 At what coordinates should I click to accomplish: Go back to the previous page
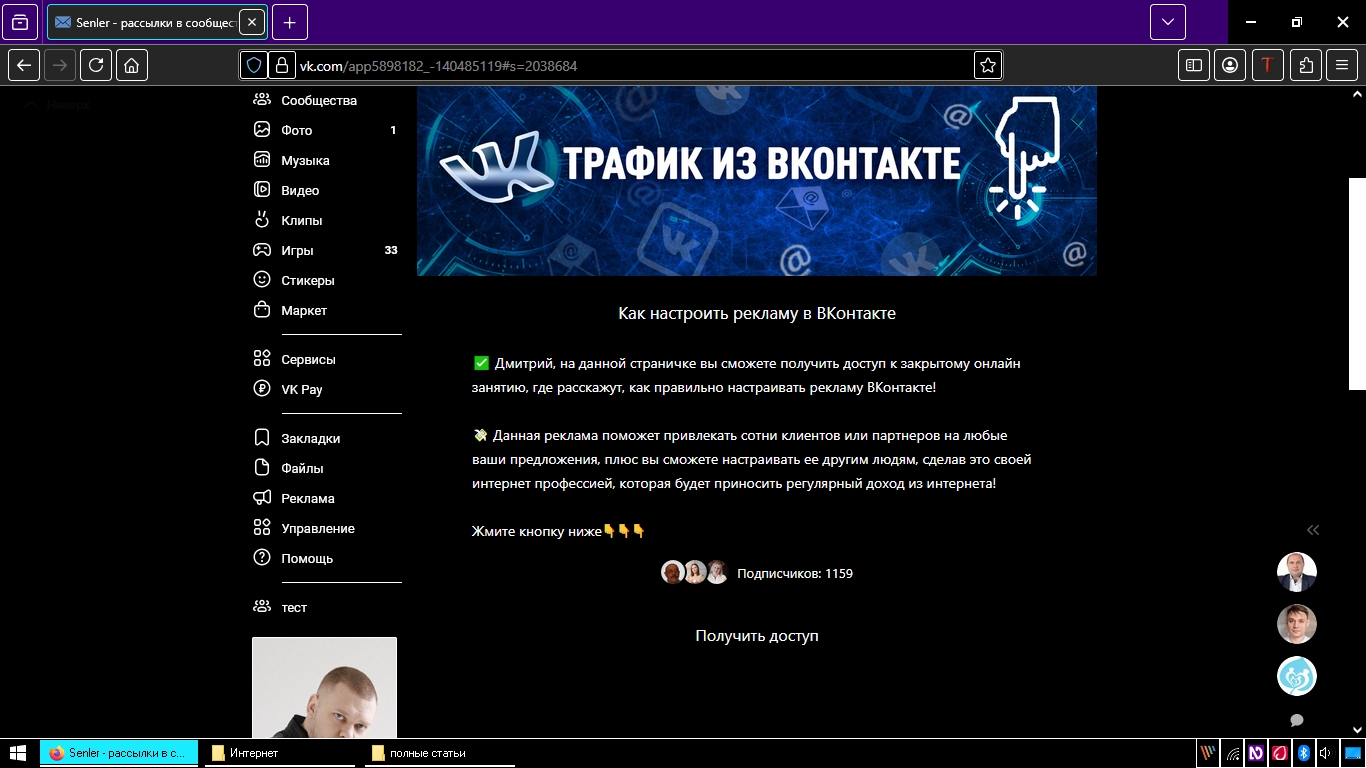24,65
